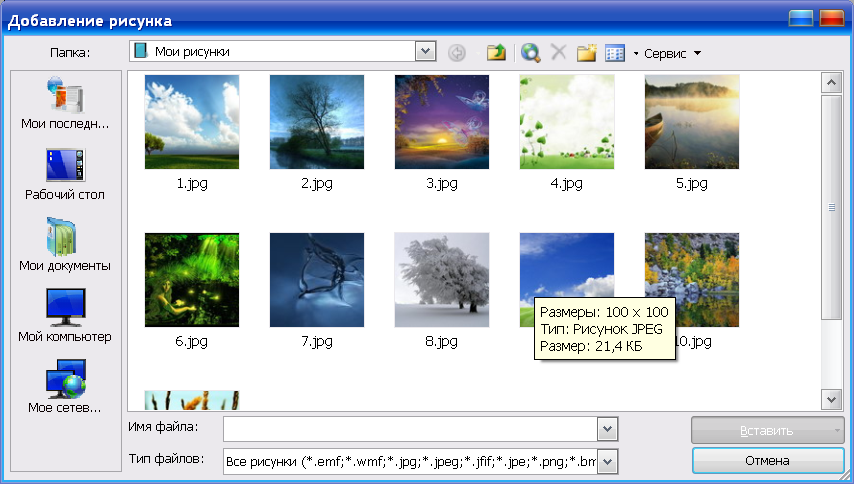Select thumbnail 8.jpg snowy tree
This screenshot has width=854, height=484.
point(442,280)
